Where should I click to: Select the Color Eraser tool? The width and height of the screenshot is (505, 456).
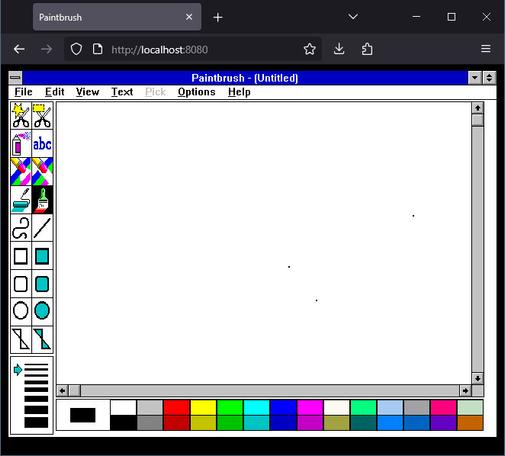pyautogui.click(x=21, y=172)
